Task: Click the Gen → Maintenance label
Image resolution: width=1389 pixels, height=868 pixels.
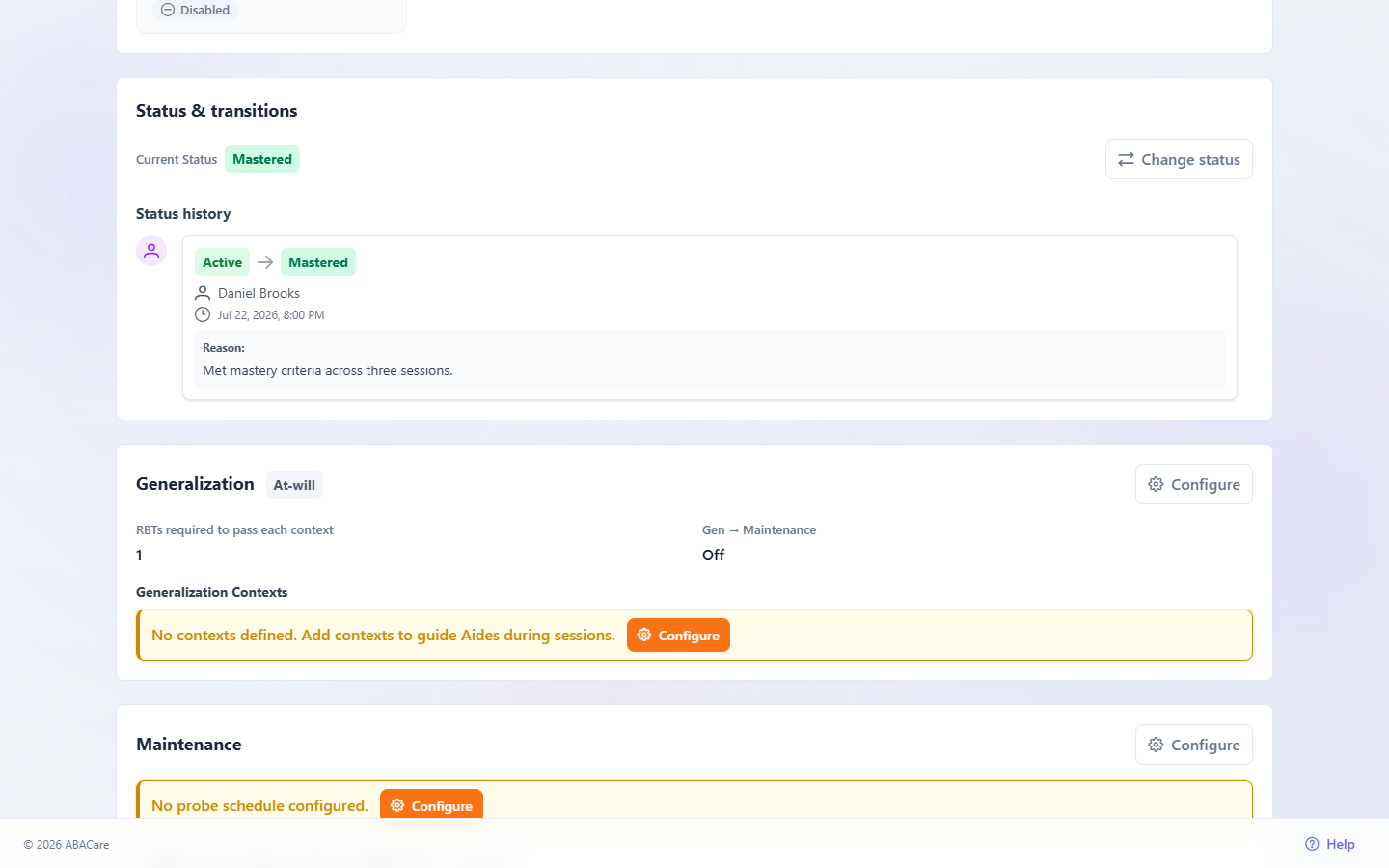Action: [x=759, y=530]
